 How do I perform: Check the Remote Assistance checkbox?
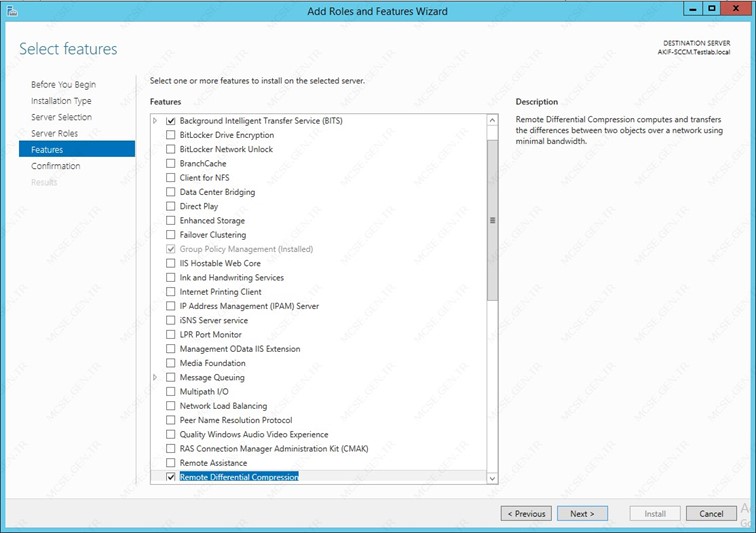(170, 463)
